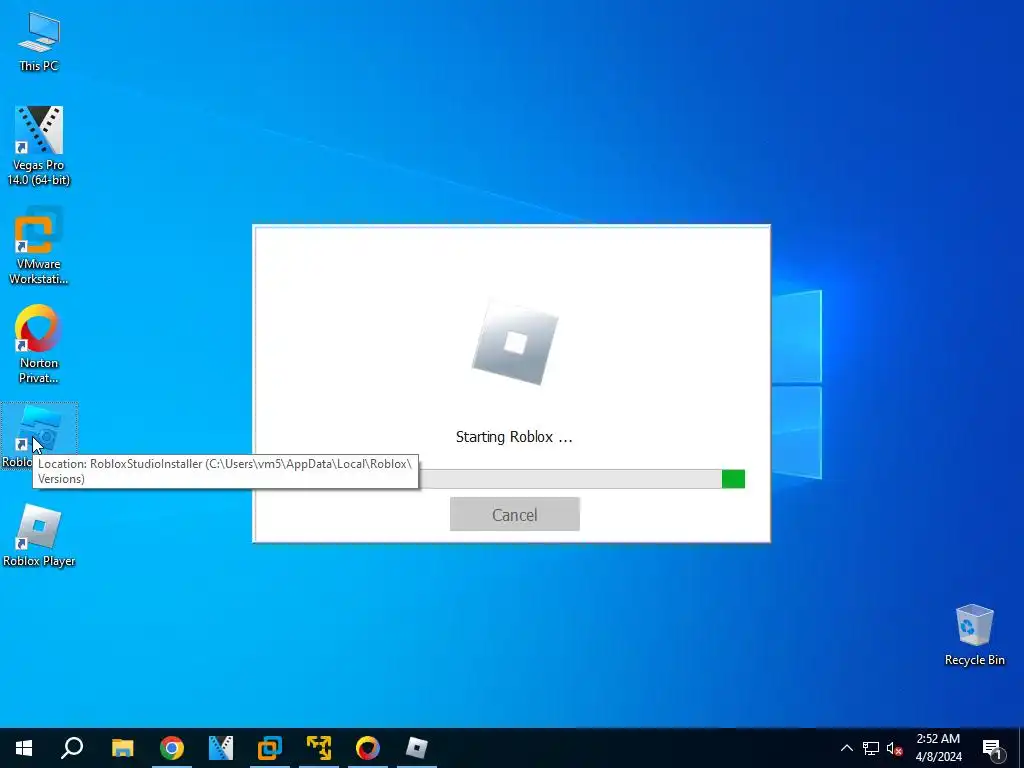Screen dimensions: 1024x768
Task: Select the Roblox Player desktop shortcut
Action: point(39,536)
